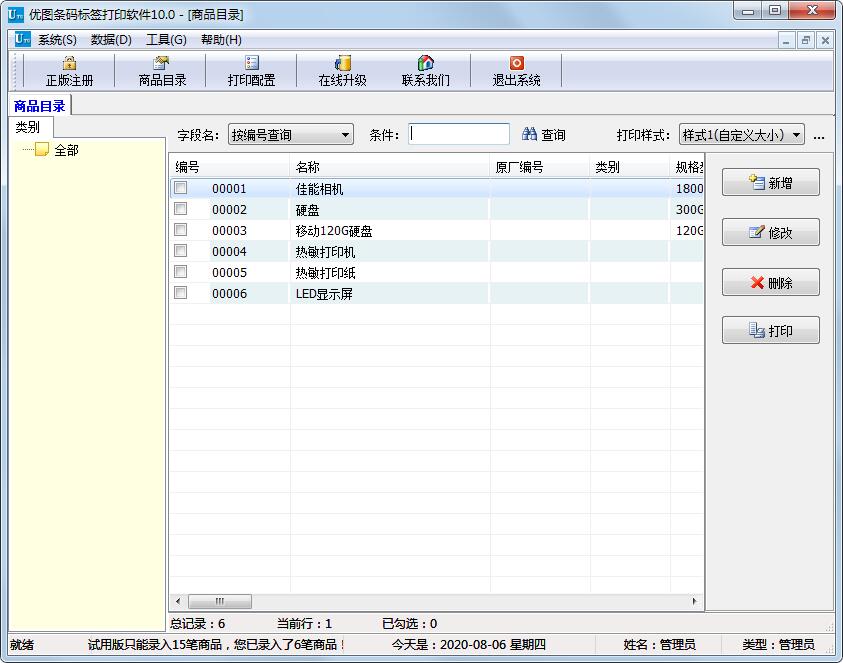Check the box for item 00002
The width and height of the screenshot is (843, 663).
181,209
